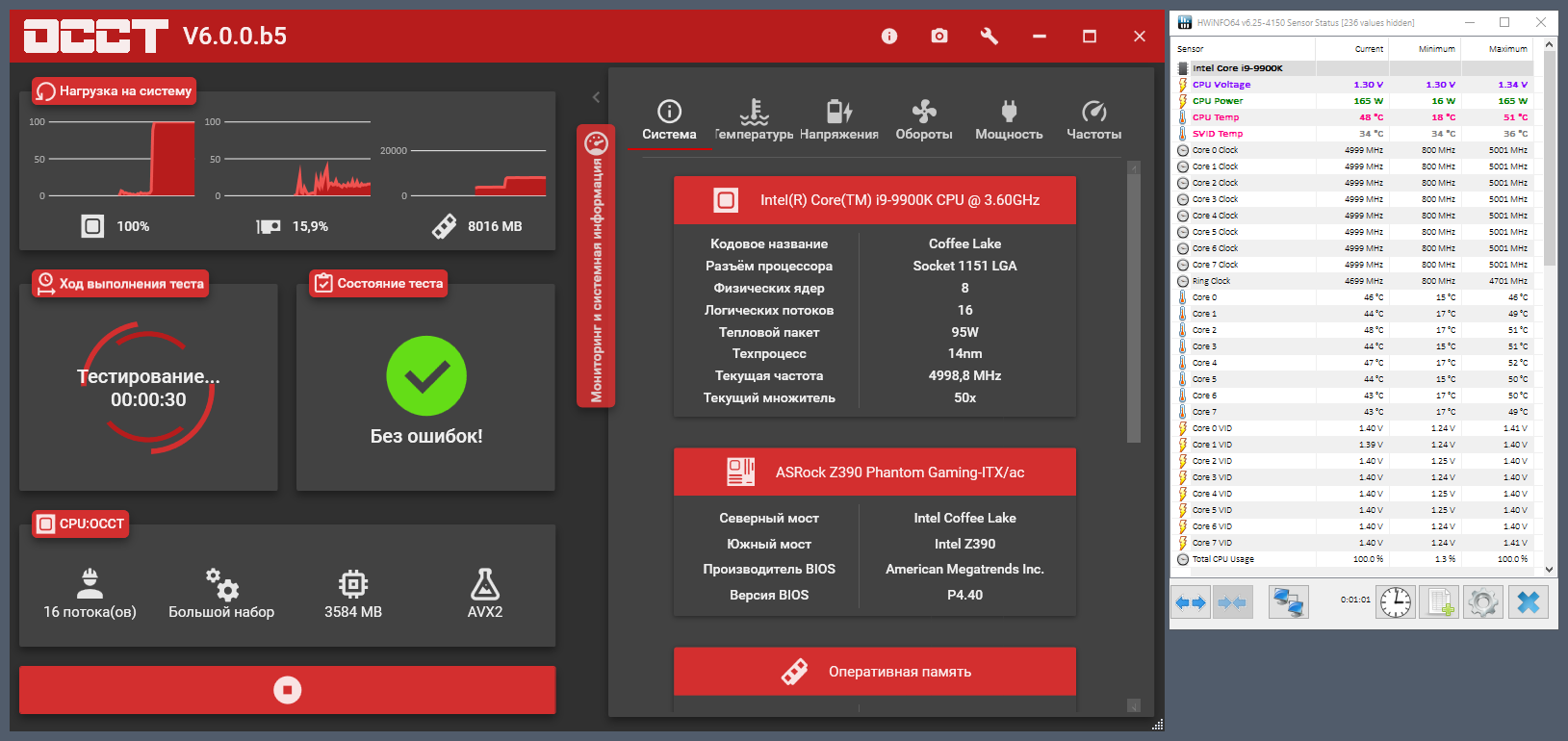This screenshot has height=741, width=1568.
Task: Show the Обороты fan speed tab
Action: point(924,120)
